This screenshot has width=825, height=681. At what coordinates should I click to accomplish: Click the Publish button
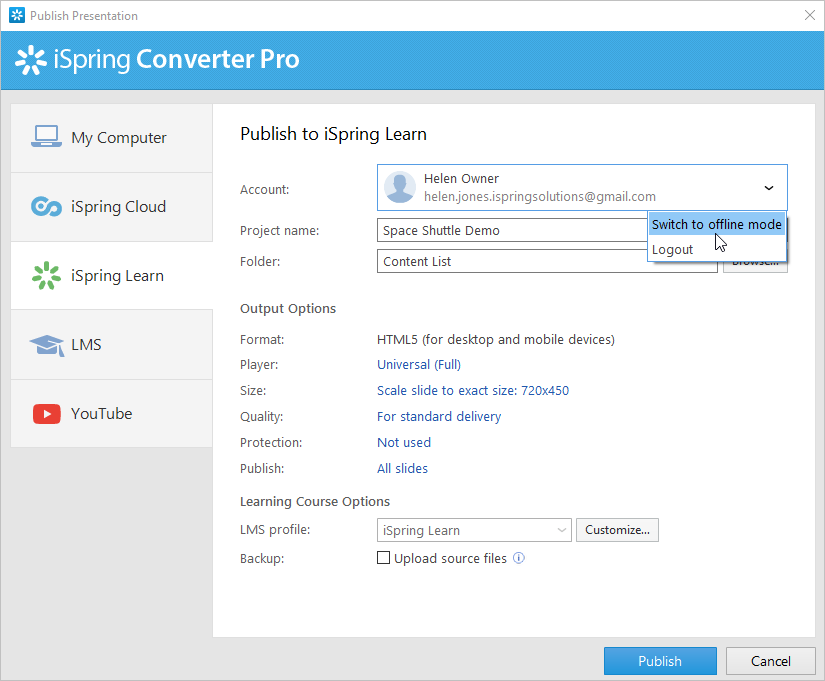pyautogui.click(x=660, y=661)
